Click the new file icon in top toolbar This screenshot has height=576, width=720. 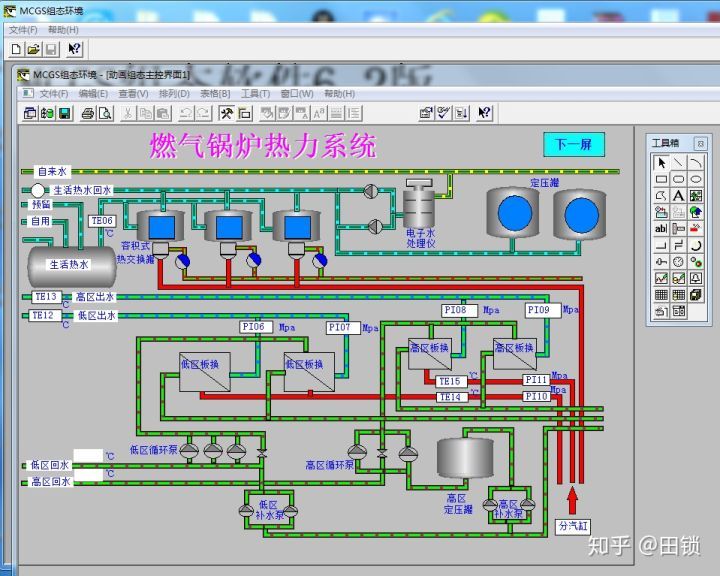16,49
